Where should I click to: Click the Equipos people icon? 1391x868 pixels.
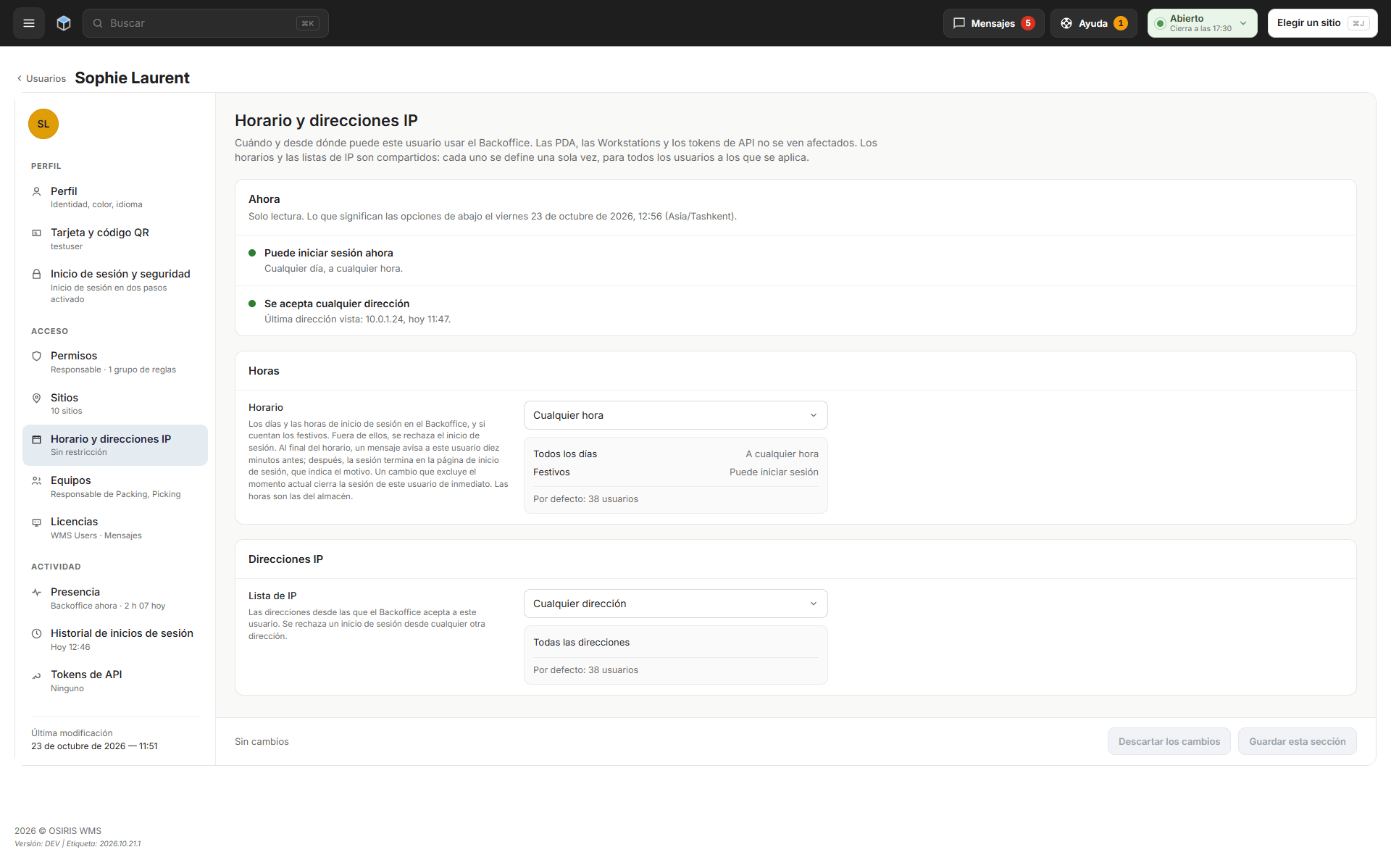(36, 480)
